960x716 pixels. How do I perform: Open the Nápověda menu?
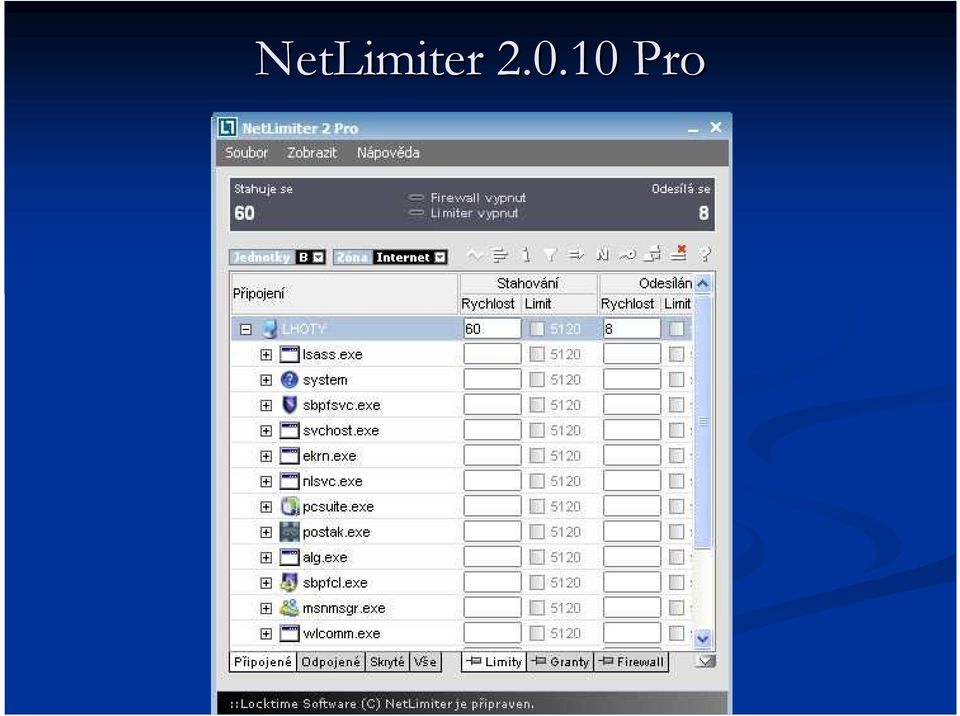click(388, 153)
